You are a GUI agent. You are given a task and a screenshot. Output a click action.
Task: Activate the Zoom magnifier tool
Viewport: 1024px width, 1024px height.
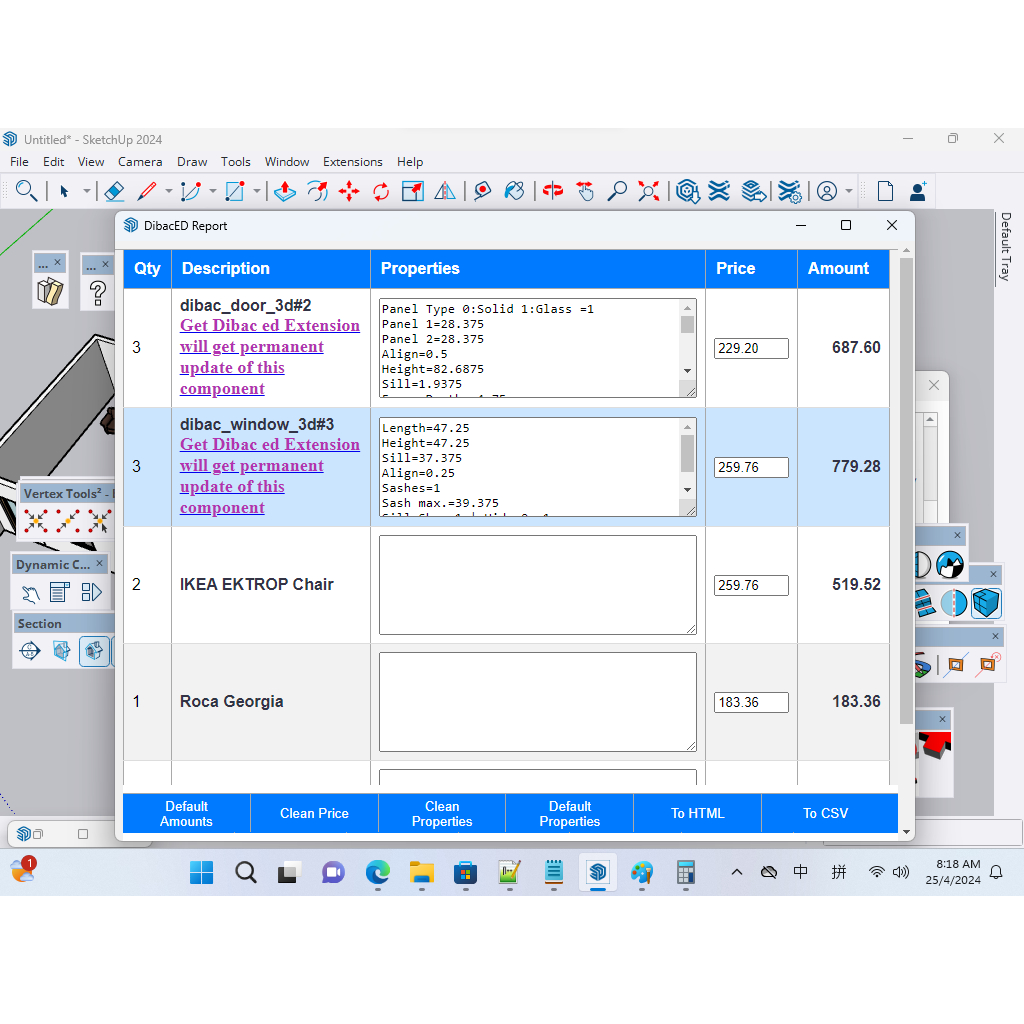[x=617, y=191]
